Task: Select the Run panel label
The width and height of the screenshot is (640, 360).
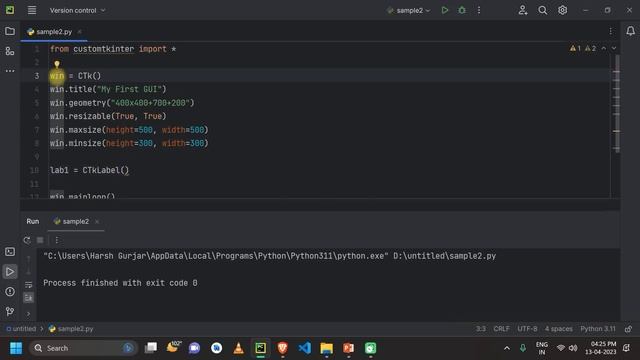Action: point(33,221)
